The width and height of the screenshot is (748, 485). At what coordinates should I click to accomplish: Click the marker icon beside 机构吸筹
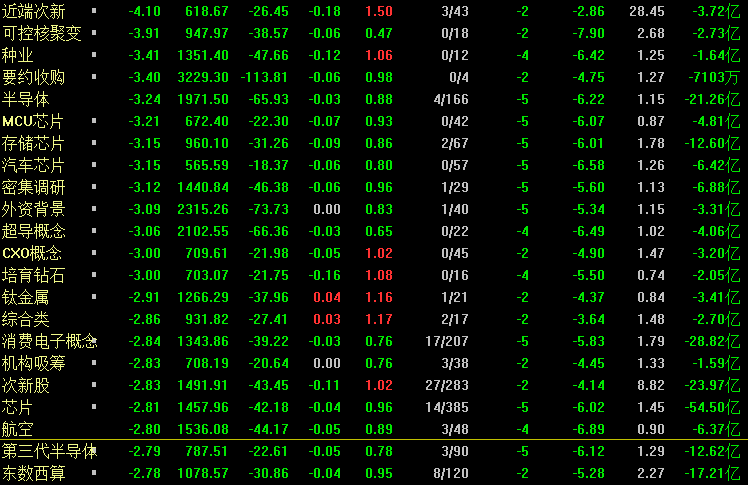[94, 362]
